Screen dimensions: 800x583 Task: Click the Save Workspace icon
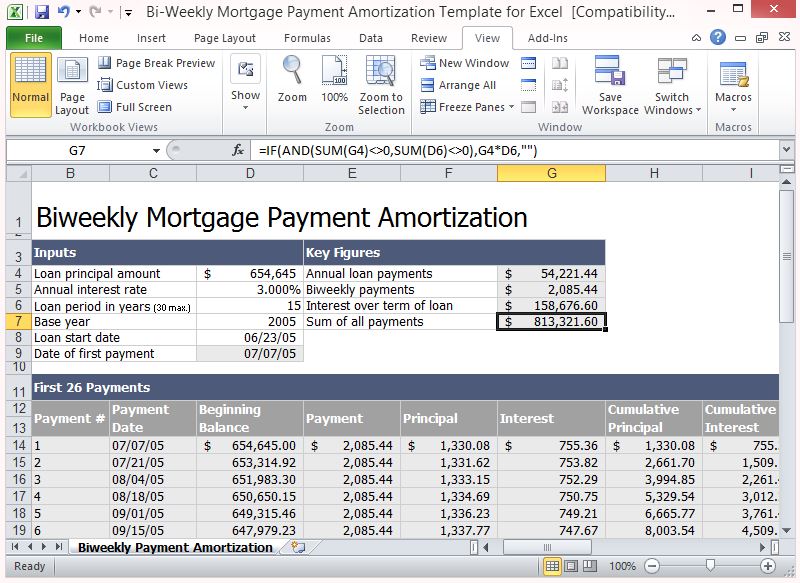610,85
